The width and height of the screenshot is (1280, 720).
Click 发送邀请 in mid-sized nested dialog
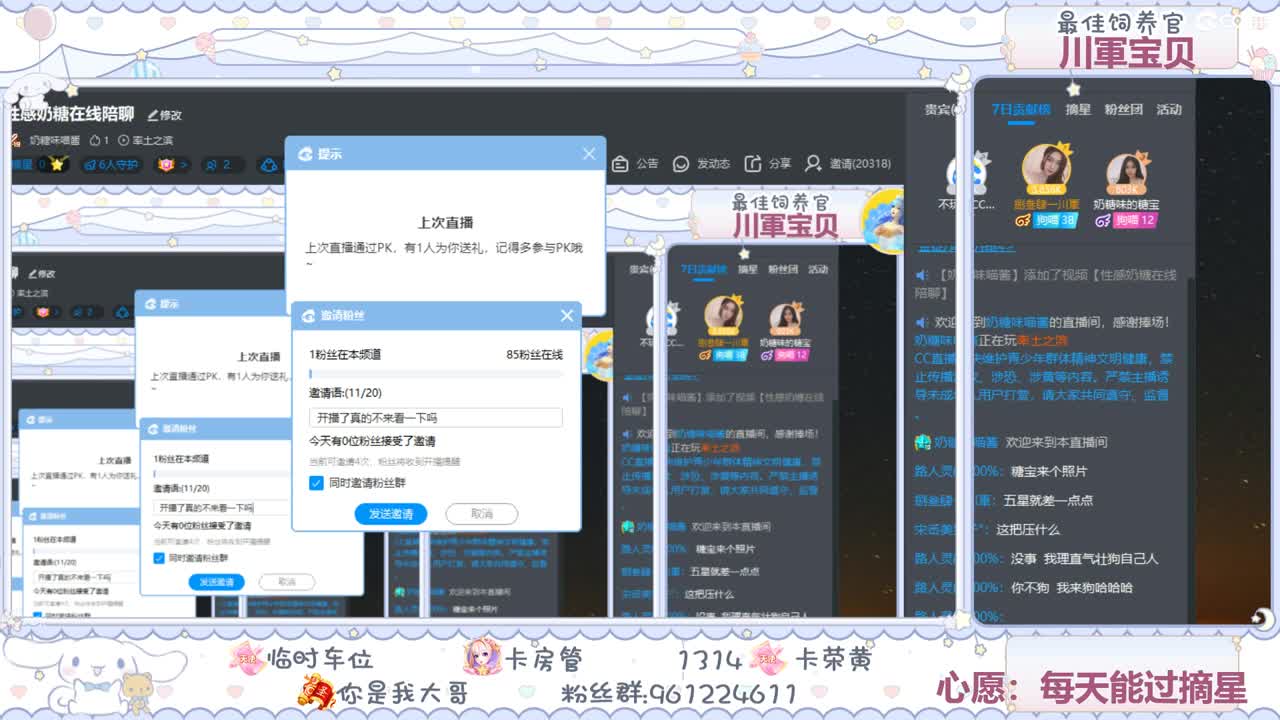[x=216, y=582]
